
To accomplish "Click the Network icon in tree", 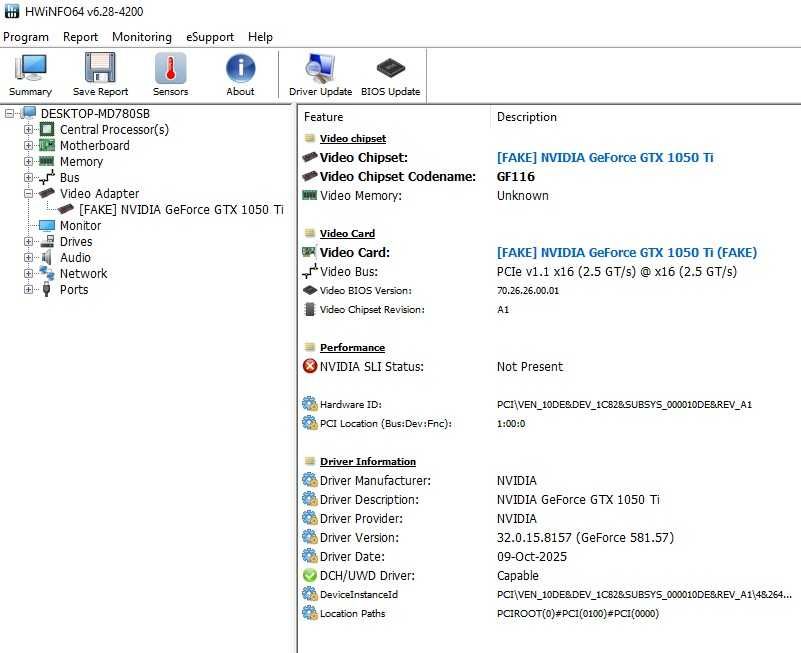I will click(x=46, y=273).
